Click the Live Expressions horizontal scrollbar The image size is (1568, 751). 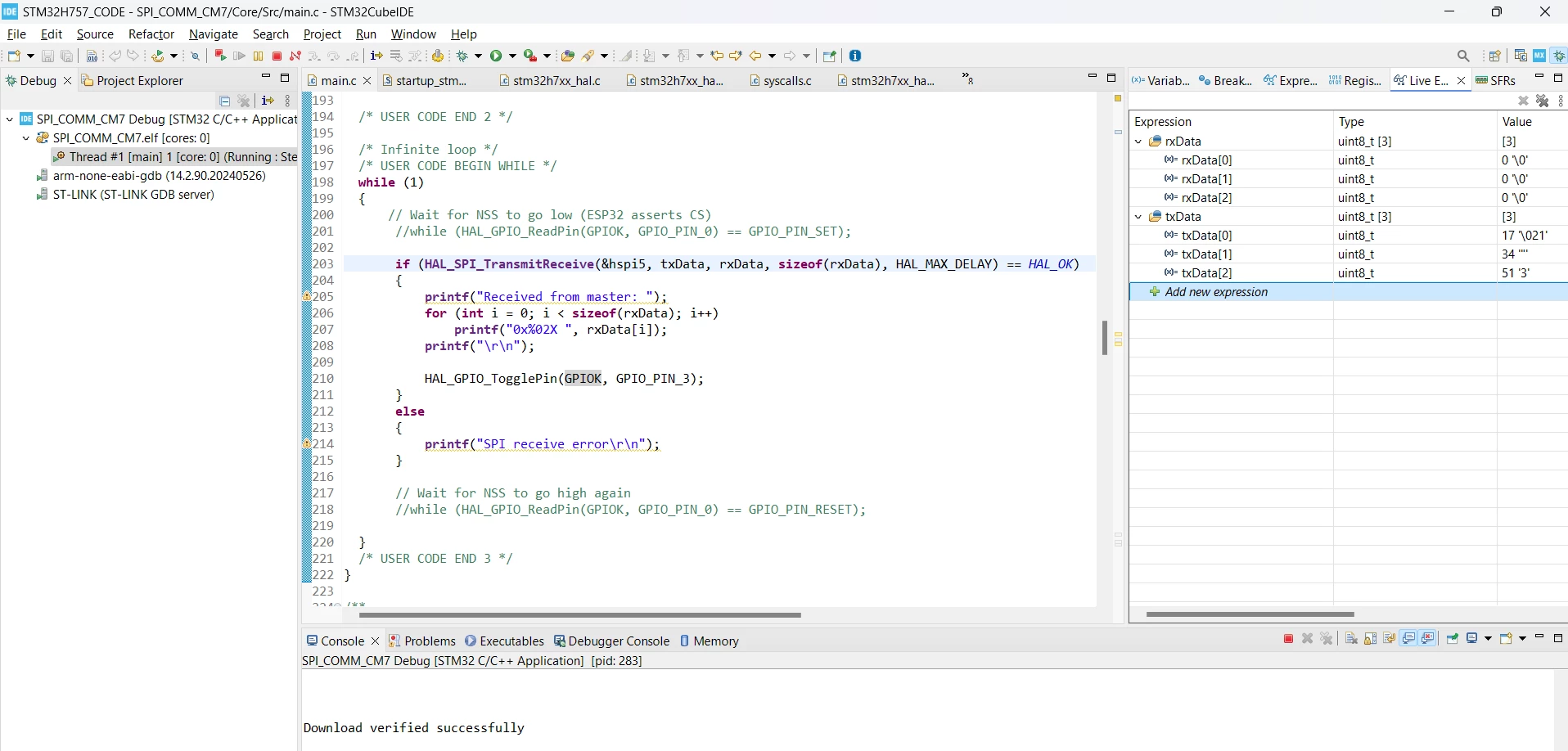tap(1250, 614)
